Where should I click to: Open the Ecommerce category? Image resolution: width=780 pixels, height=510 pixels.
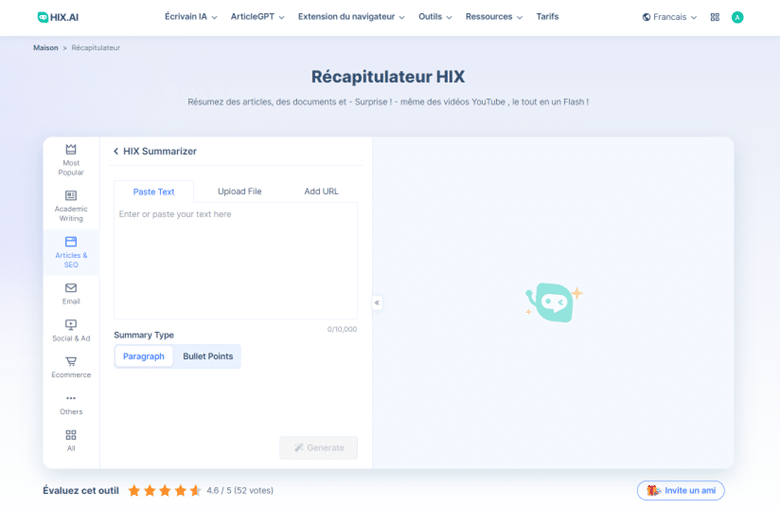[71, 367]
